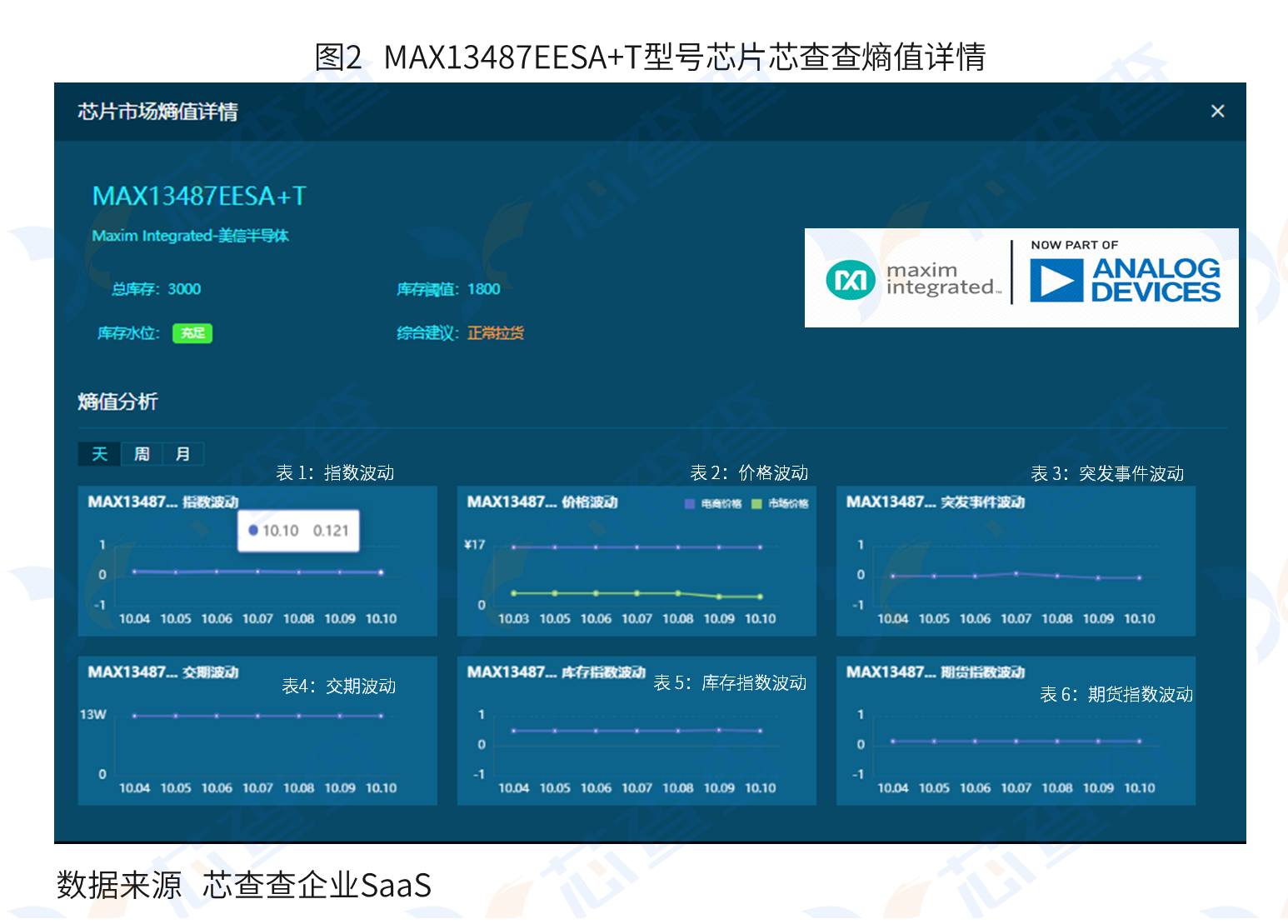This screenshot has width=1288, height=924.
Task: Switch to the 周 (week) tab
Action: 142,454
